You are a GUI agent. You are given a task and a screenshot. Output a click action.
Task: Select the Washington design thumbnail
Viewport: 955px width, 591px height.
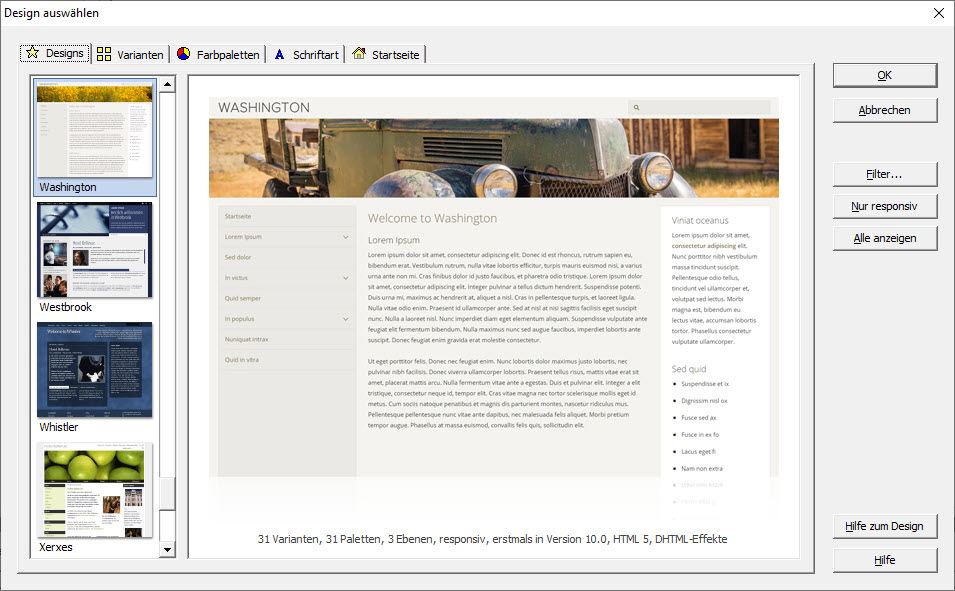tap(94, 129)
